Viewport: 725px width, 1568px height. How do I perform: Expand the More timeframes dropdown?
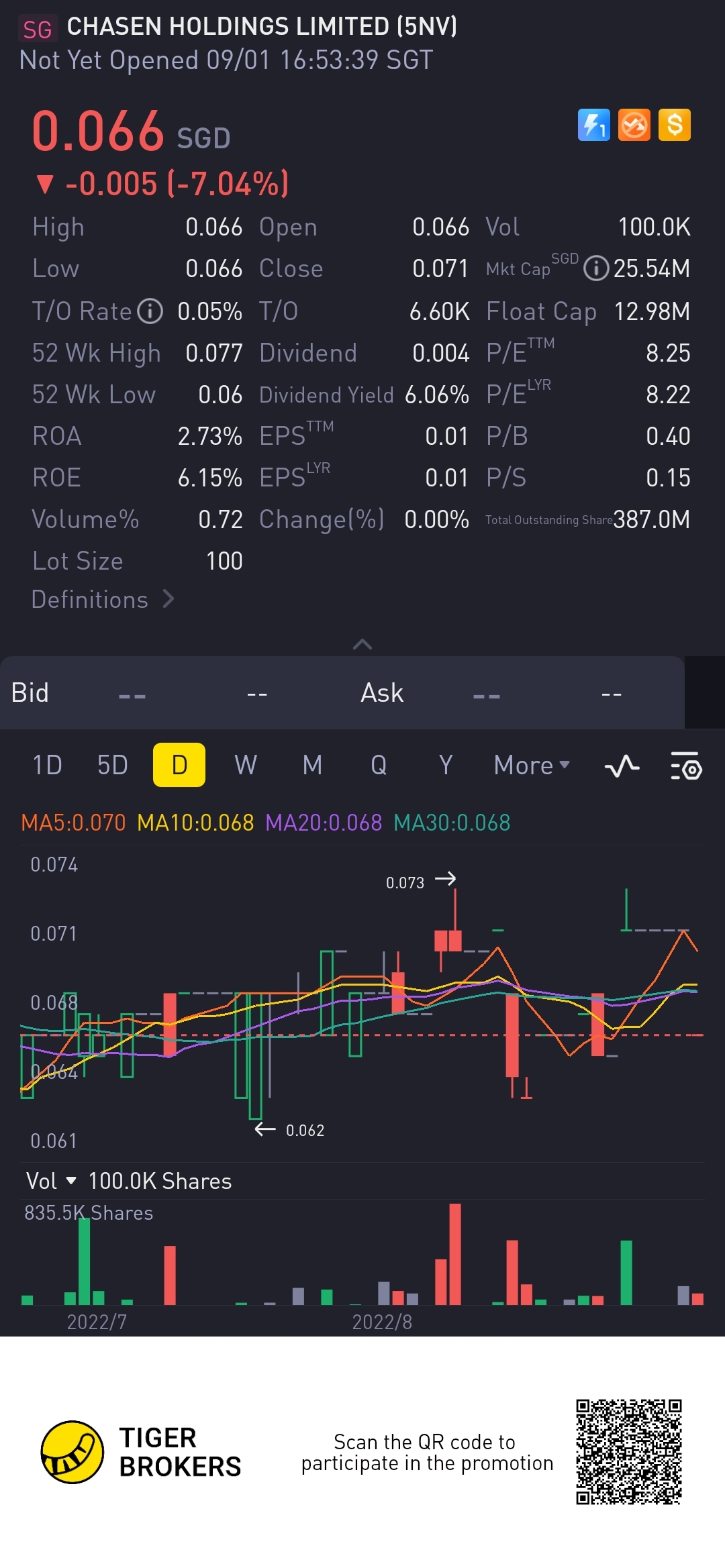click(x=531, y=766)
